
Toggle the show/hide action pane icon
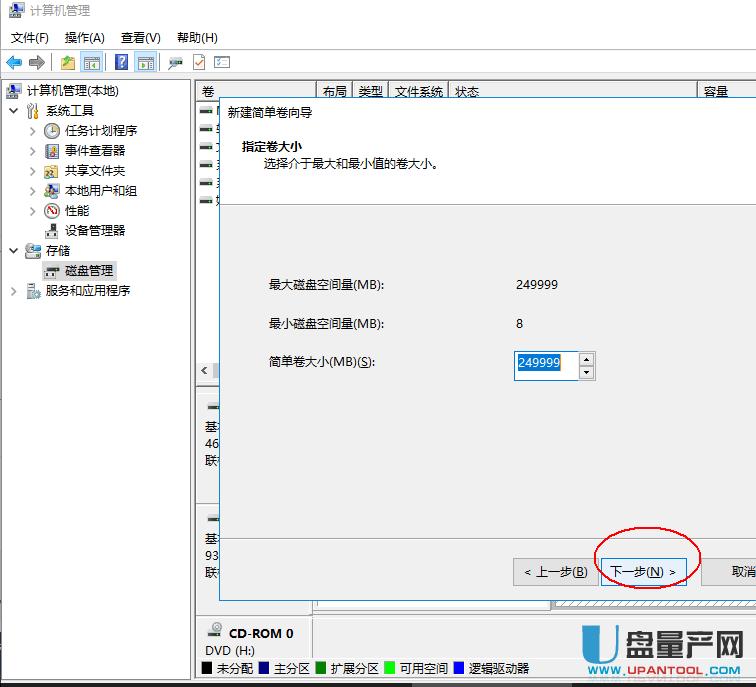(146, 62)
